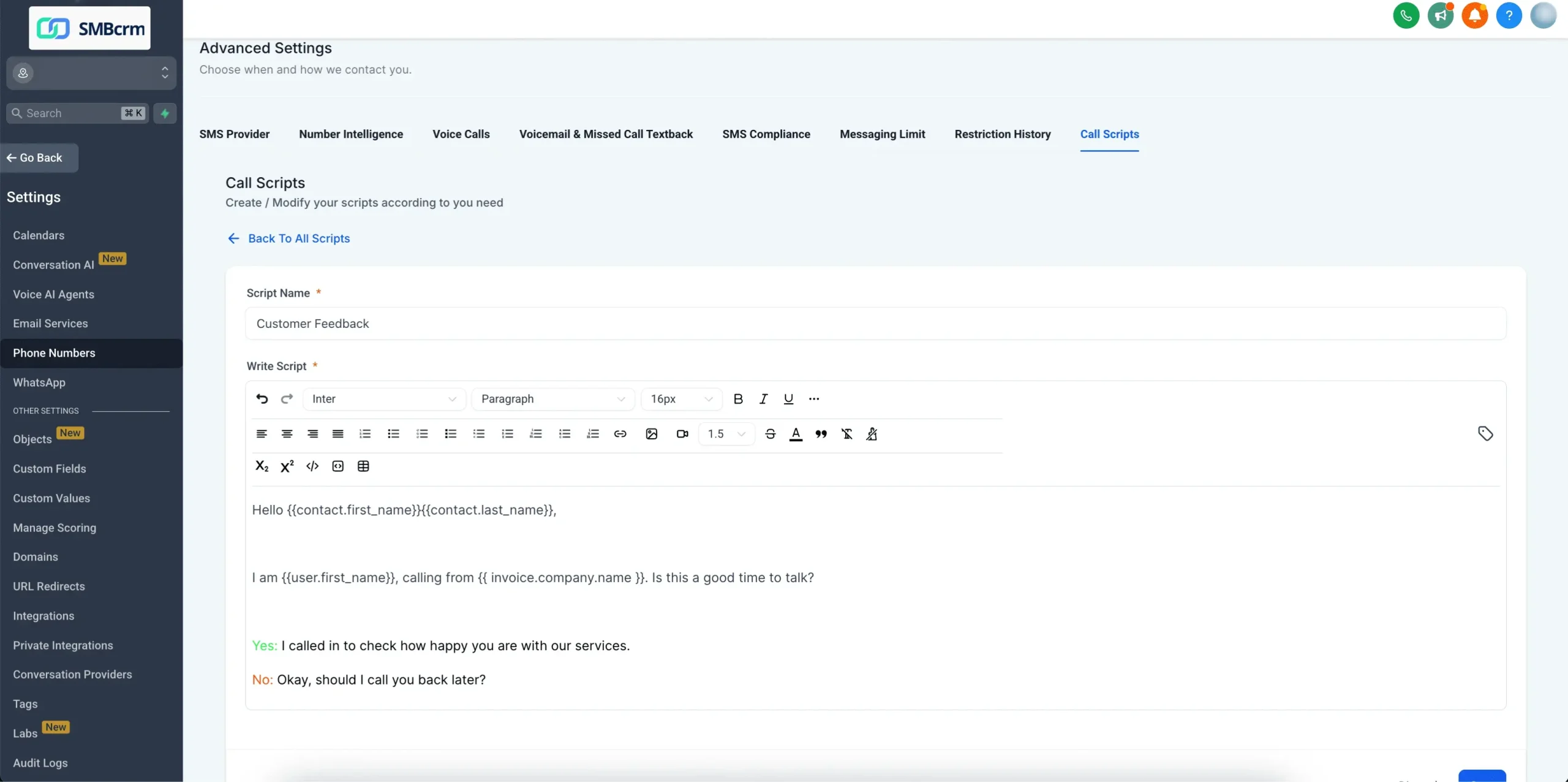Screen dimensions: 1568x782
Task: Open the 1.5 line height dropdown
Action: (726, 434)
